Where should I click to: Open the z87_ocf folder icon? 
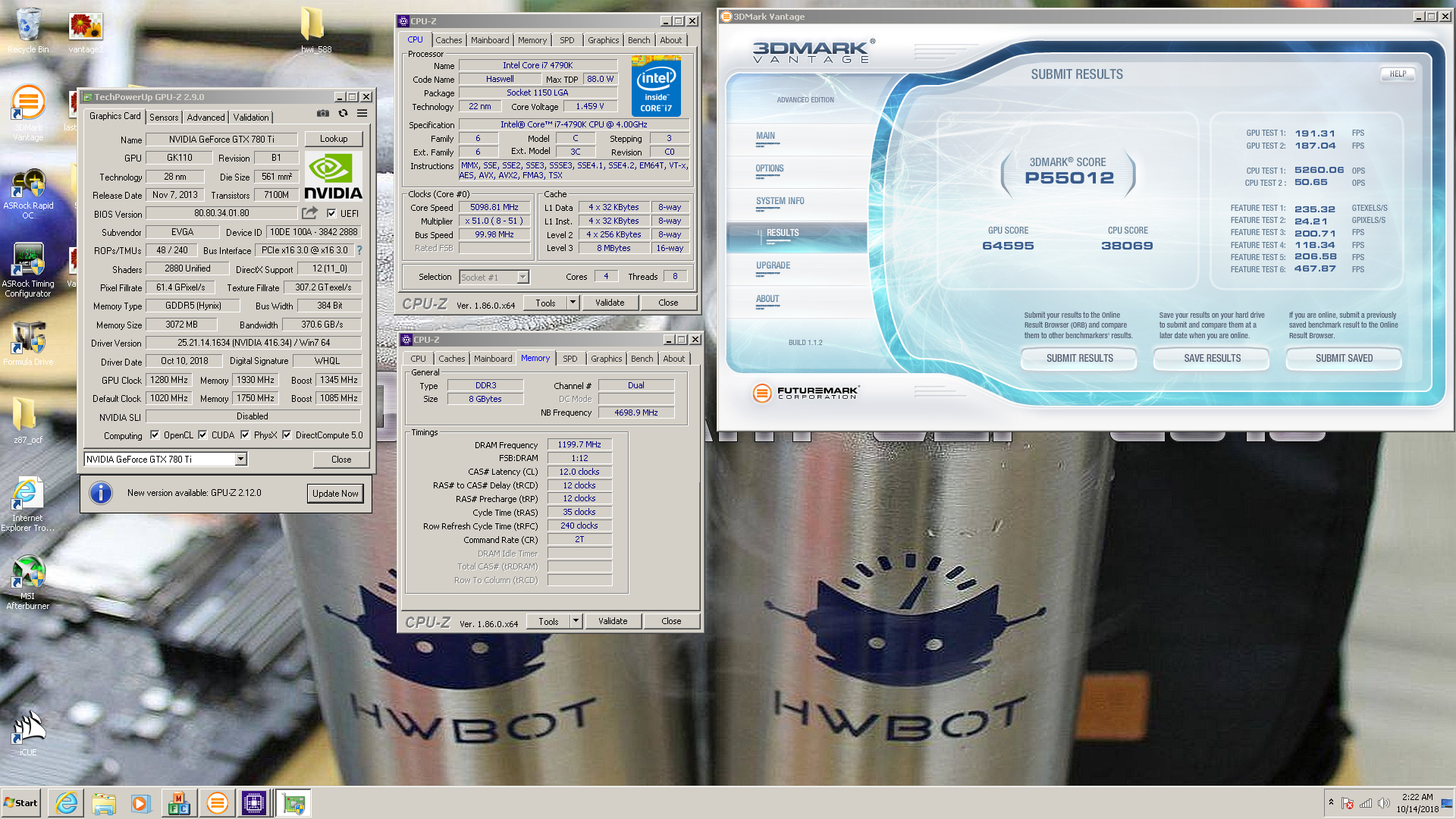coord(28,420)
